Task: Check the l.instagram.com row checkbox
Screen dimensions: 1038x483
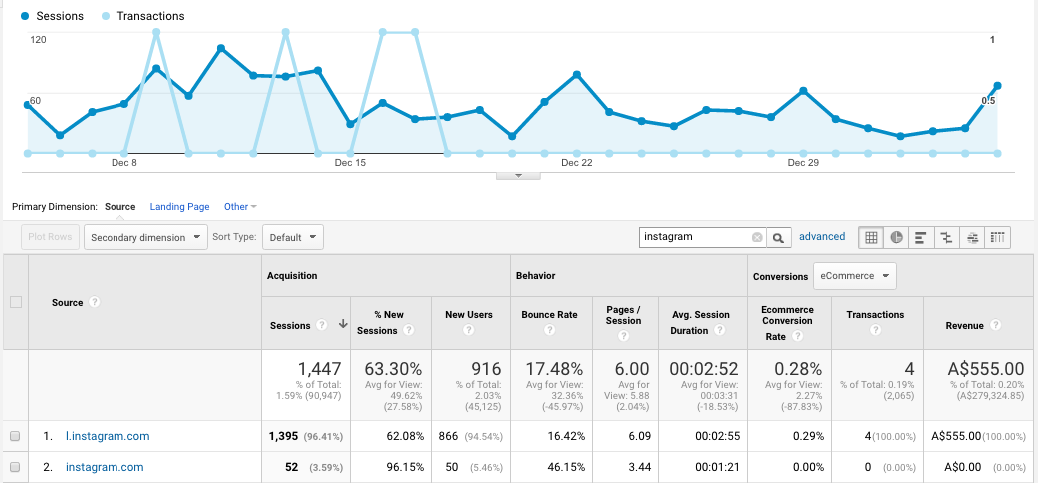Action: tap(15, 436)
